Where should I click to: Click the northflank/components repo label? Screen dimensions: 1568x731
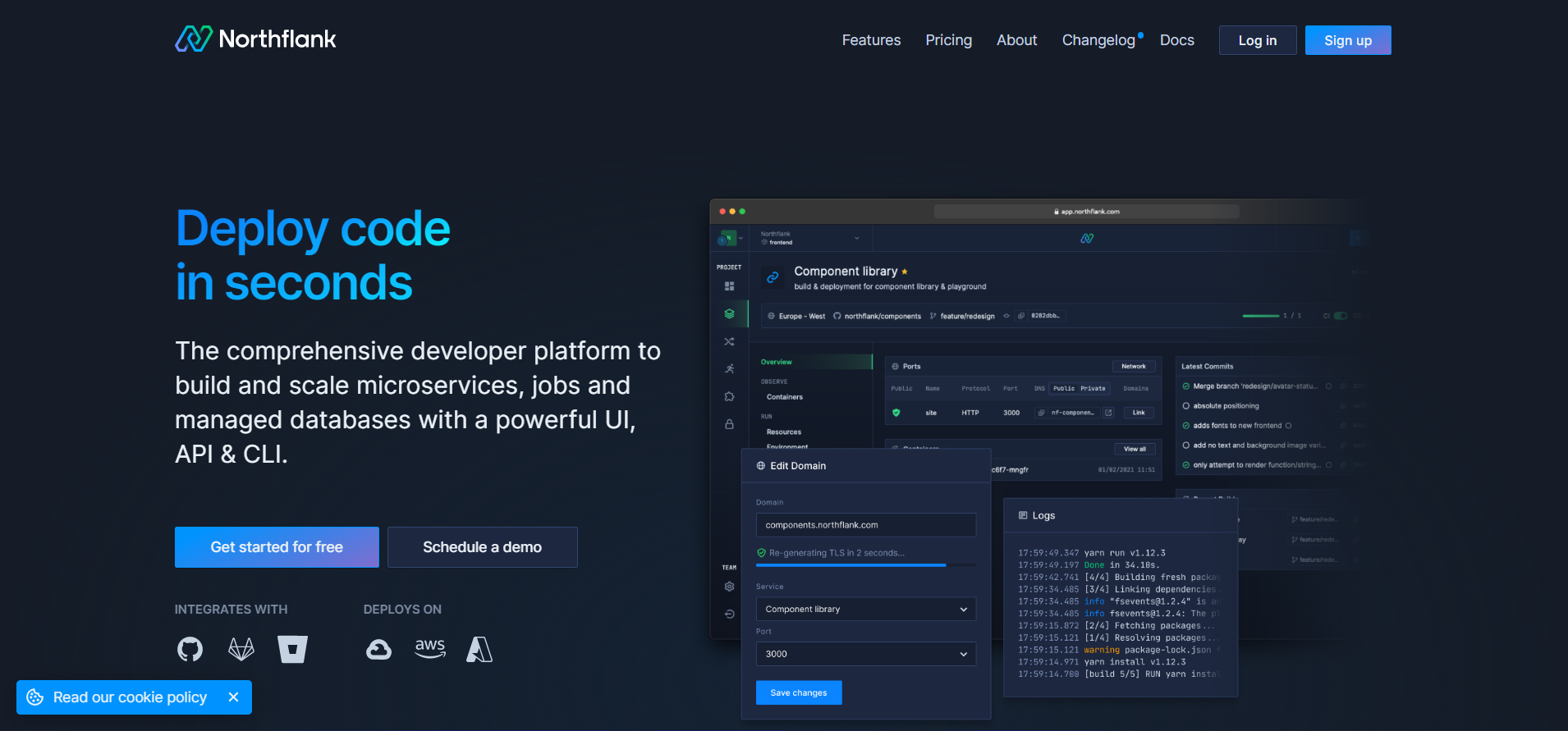[883, 316]
